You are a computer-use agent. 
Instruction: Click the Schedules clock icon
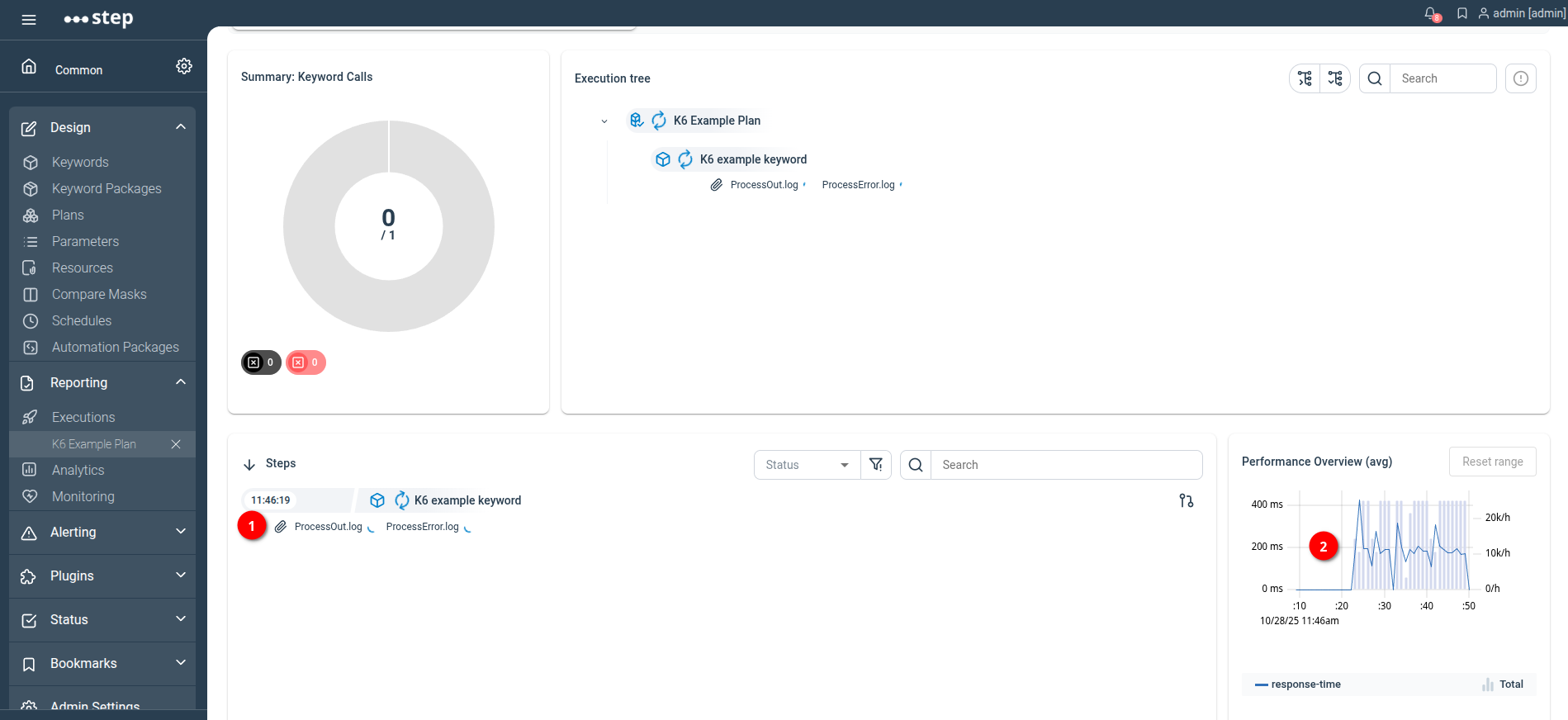click(x=31, y=321)
